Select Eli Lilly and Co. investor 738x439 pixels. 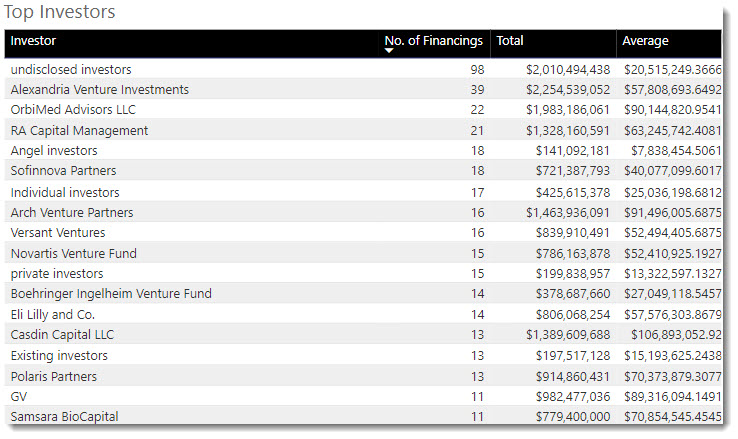[53, 314]
